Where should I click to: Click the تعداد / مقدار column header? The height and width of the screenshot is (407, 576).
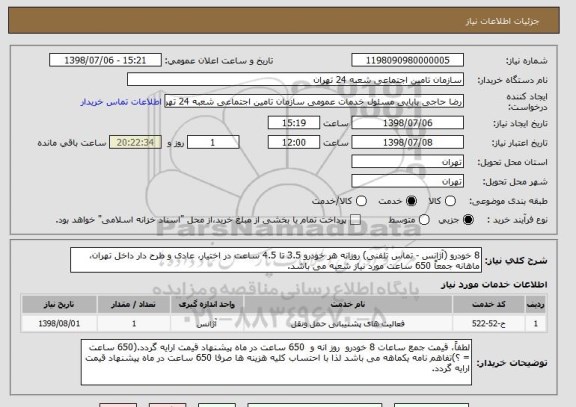[133, 304]
